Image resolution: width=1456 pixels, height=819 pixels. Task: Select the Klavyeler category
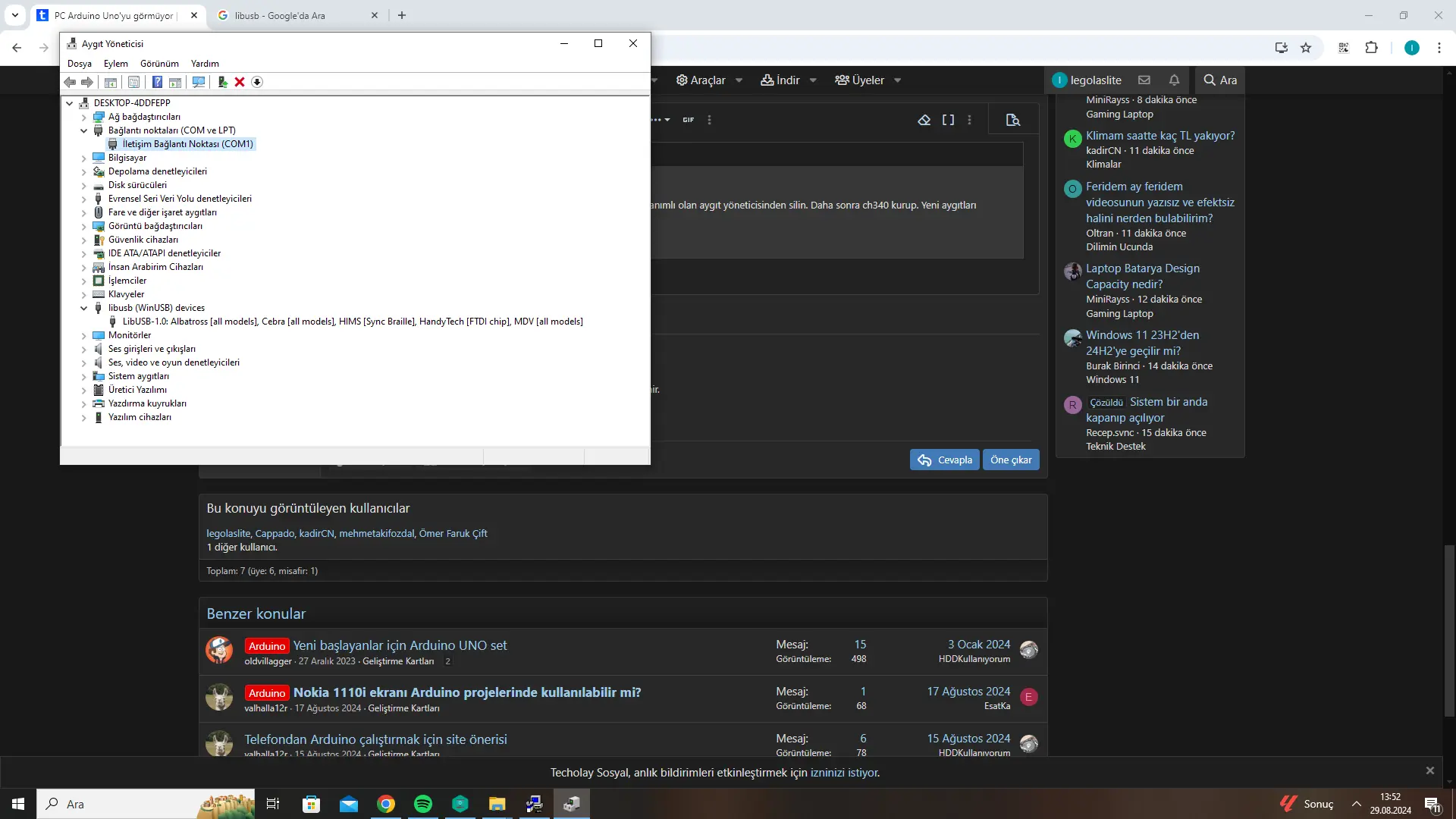click(126, 294)
